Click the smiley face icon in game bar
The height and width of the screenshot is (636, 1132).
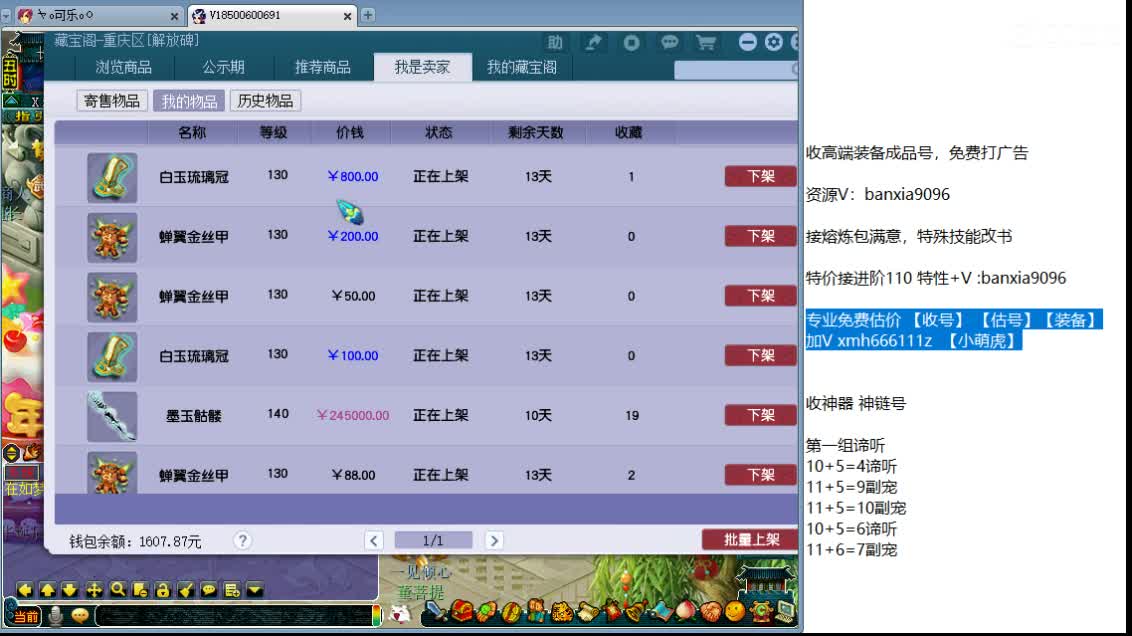pyautogui.click(x=735, y=613)
